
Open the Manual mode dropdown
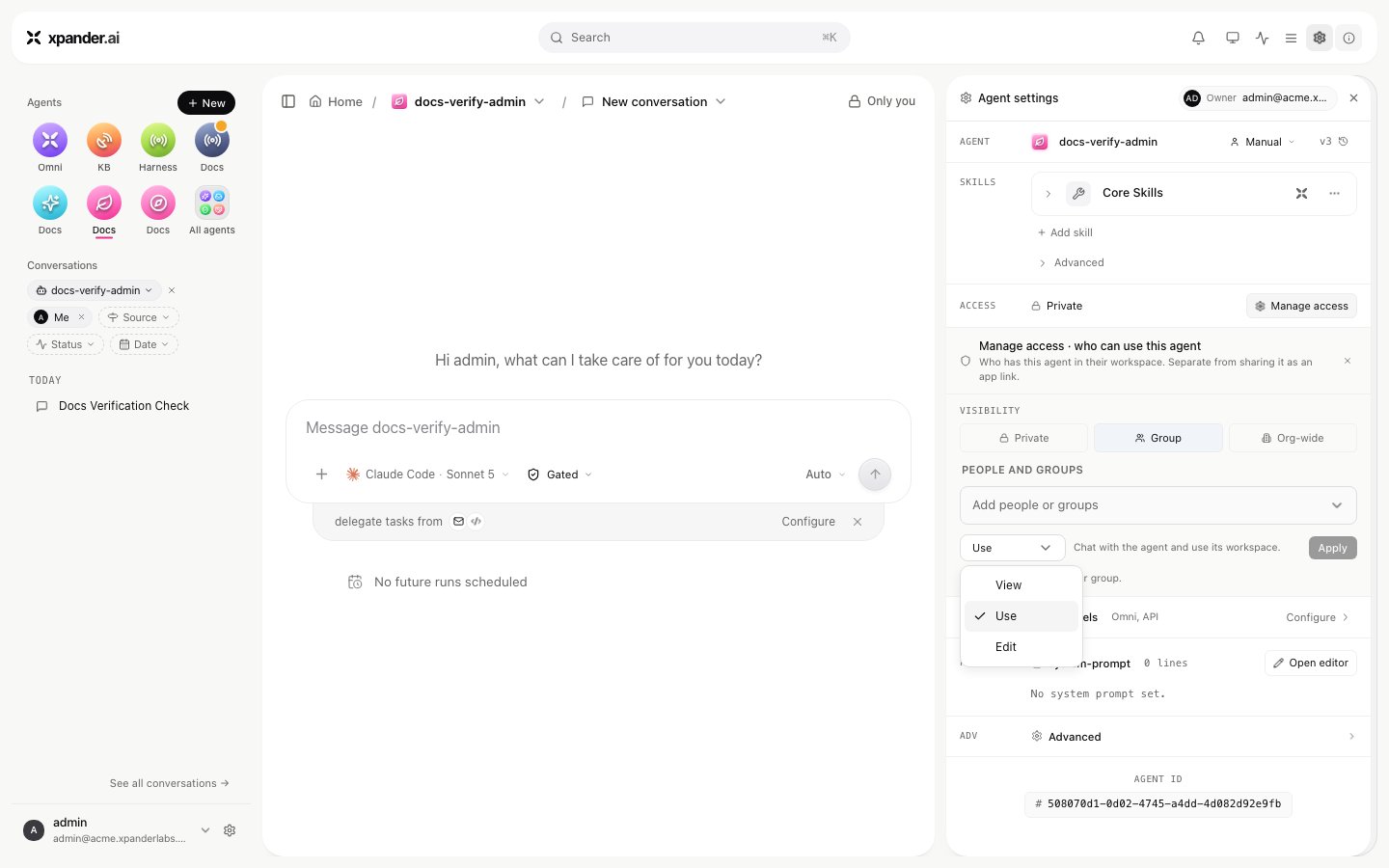coord(1263,142)
